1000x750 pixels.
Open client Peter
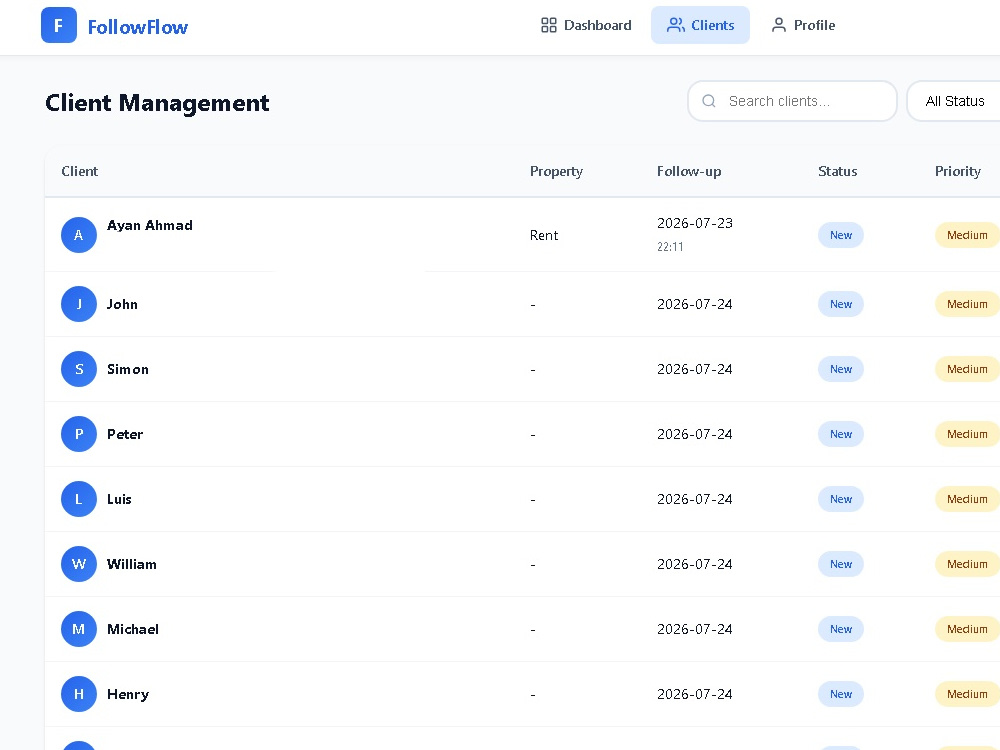point(125,434)
